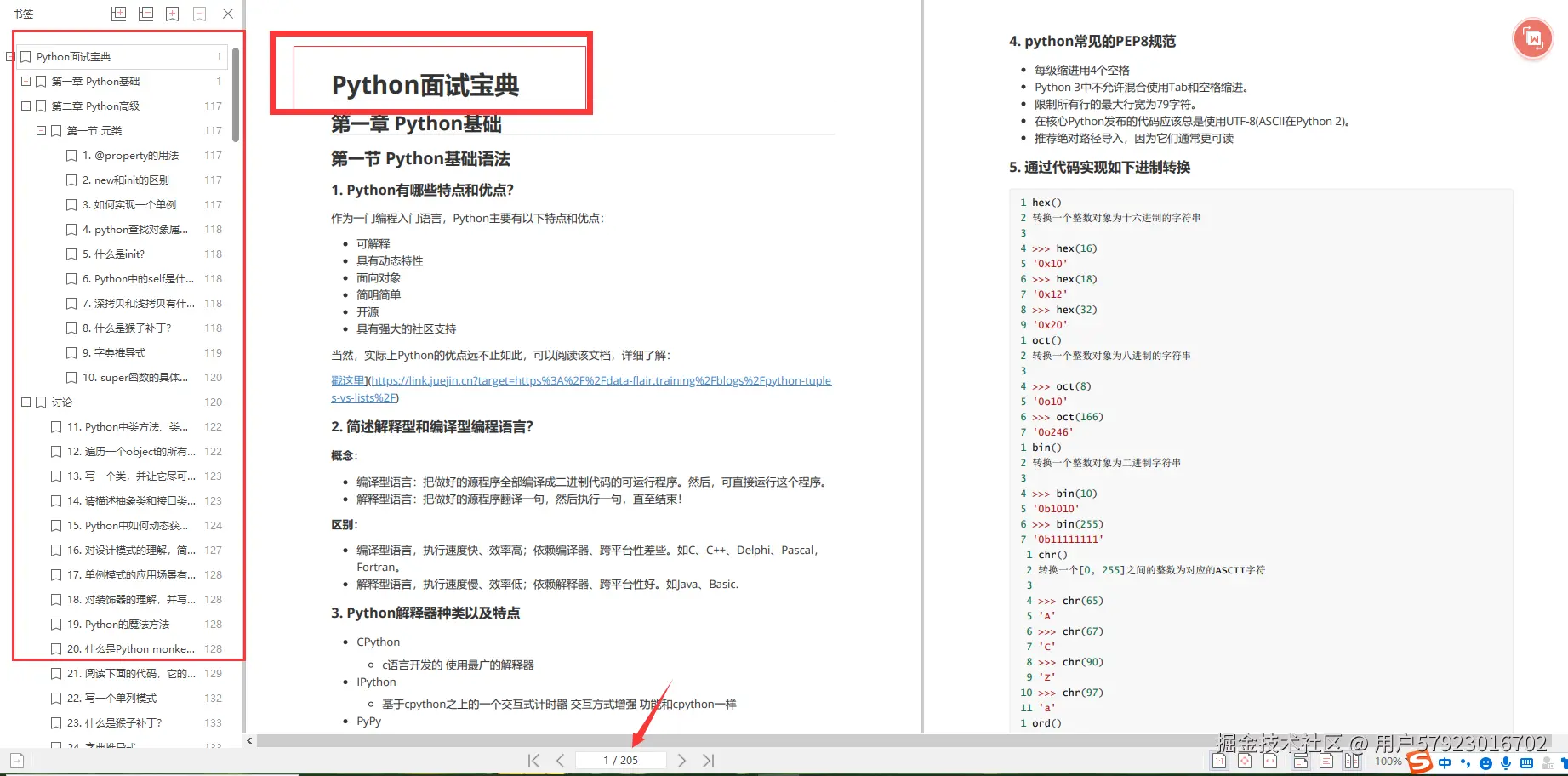Click the page number field showing 1/205

(x=621, y=760)
